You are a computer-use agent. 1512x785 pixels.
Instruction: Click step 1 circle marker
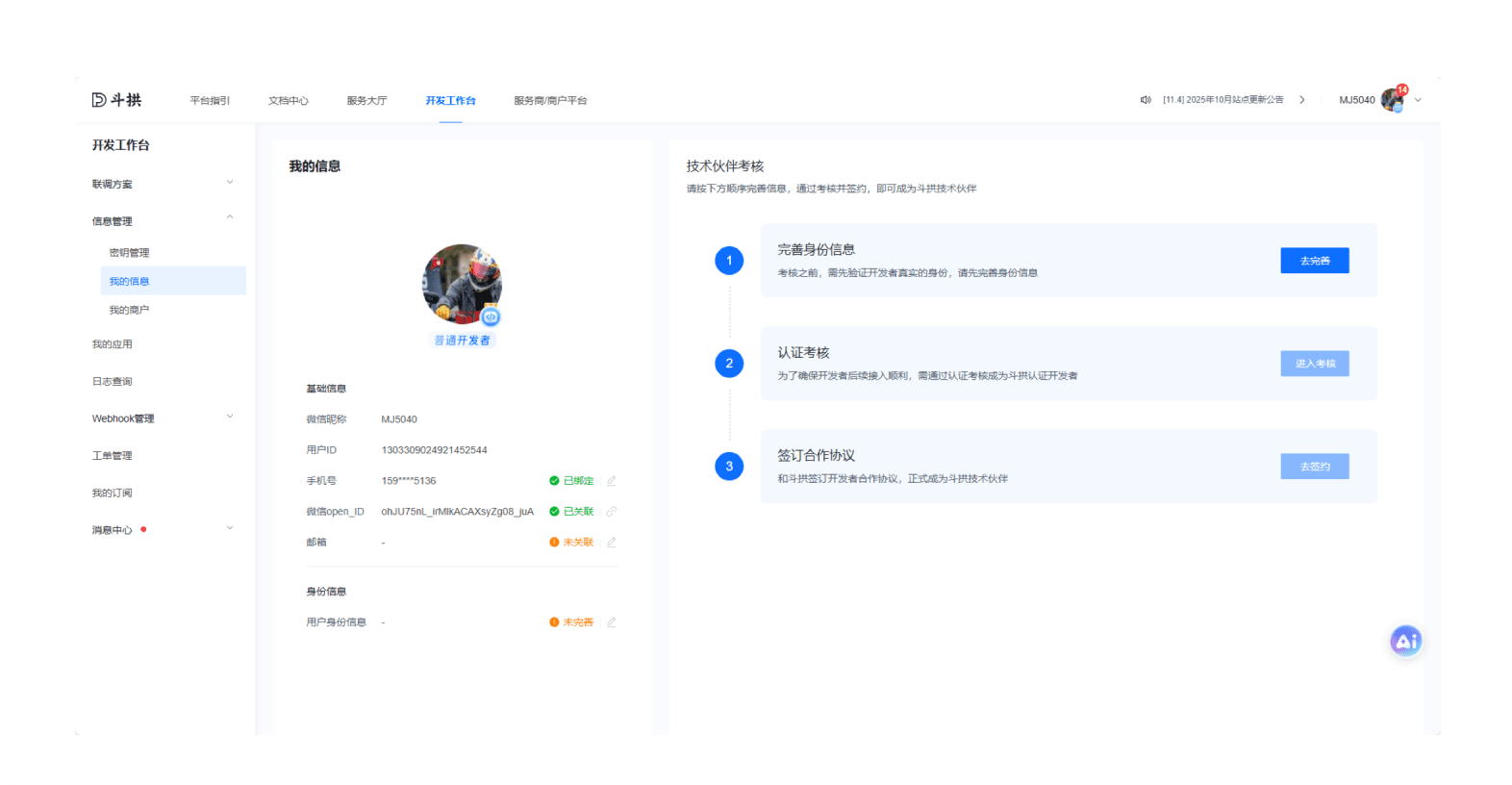729,261
